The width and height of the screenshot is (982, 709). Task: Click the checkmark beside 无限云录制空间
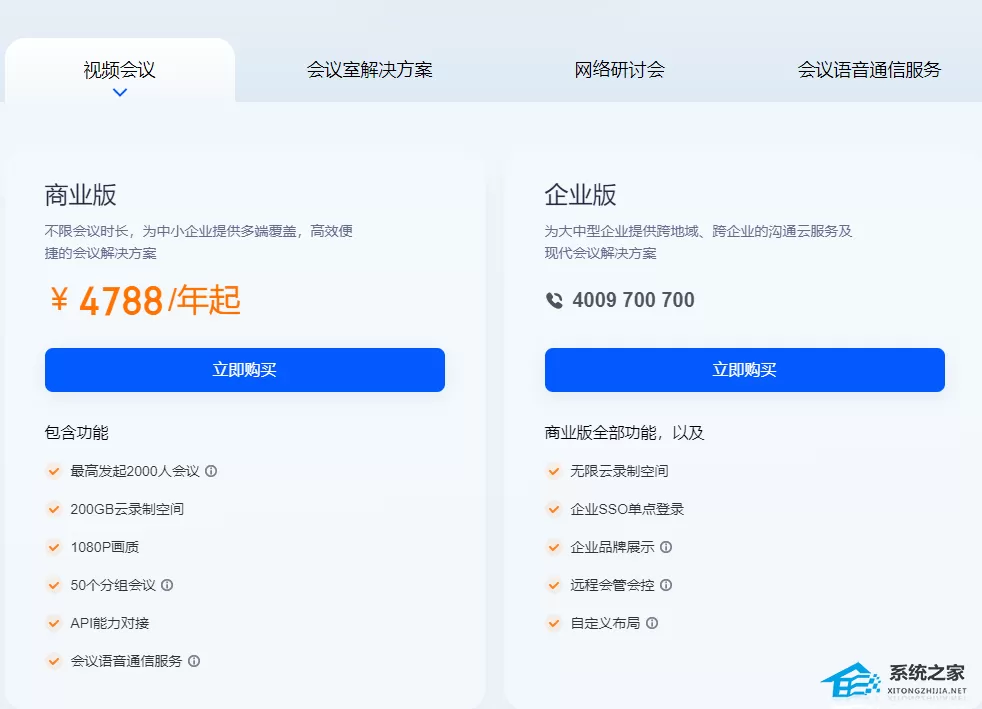[554, 471]
